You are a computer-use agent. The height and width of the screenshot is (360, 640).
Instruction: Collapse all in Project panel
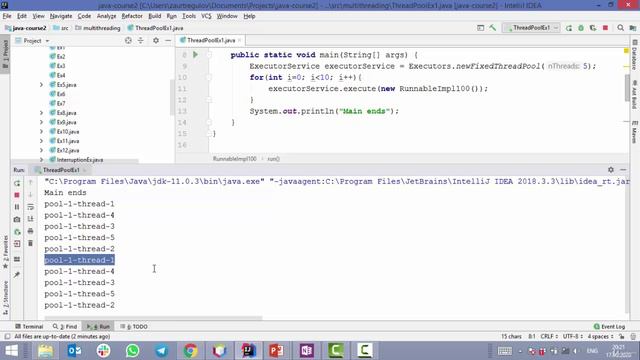click(x=140, y=40)
